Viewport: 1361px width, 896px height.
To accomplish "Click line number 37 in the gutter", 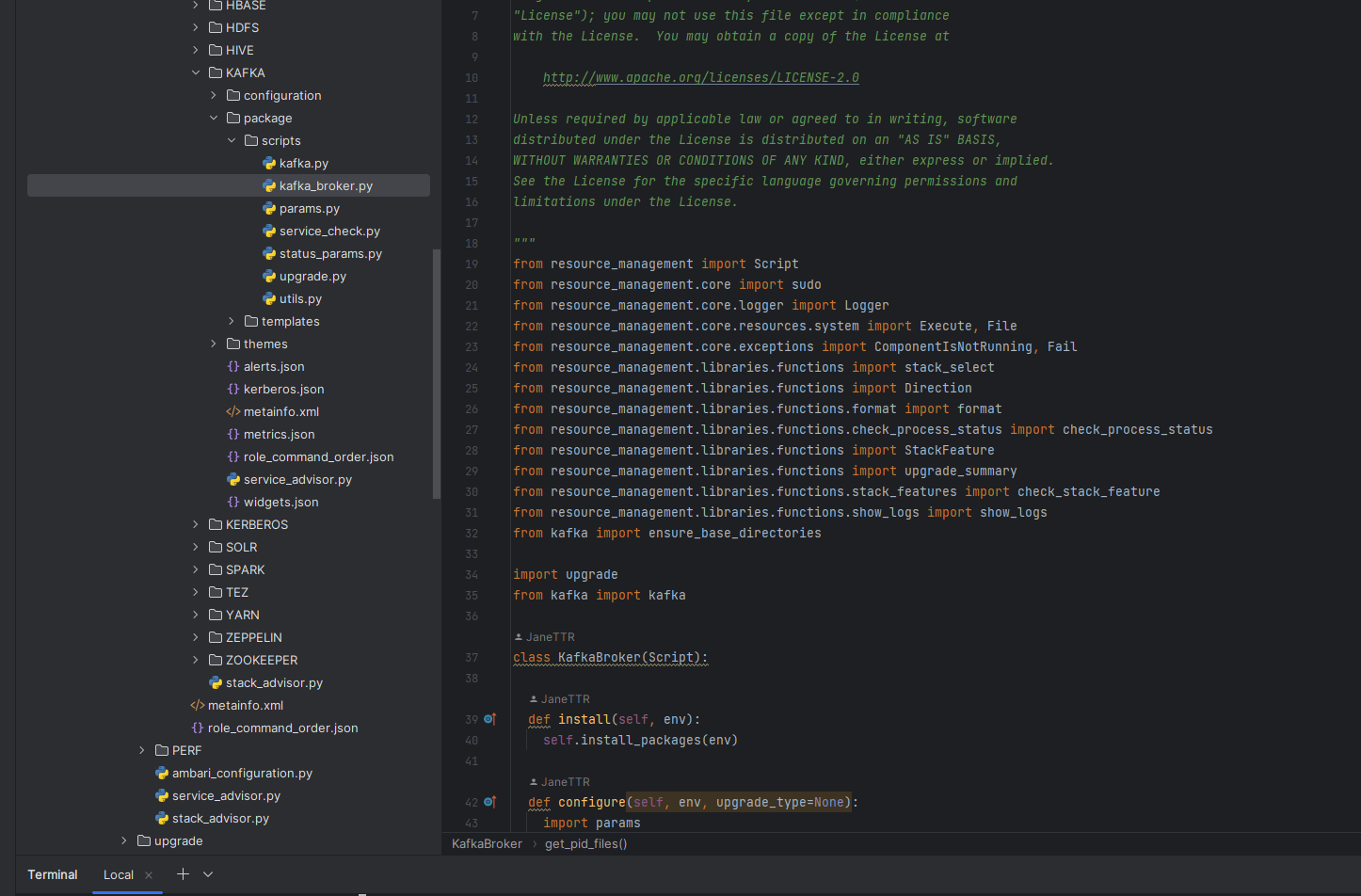I will point(472,657).
